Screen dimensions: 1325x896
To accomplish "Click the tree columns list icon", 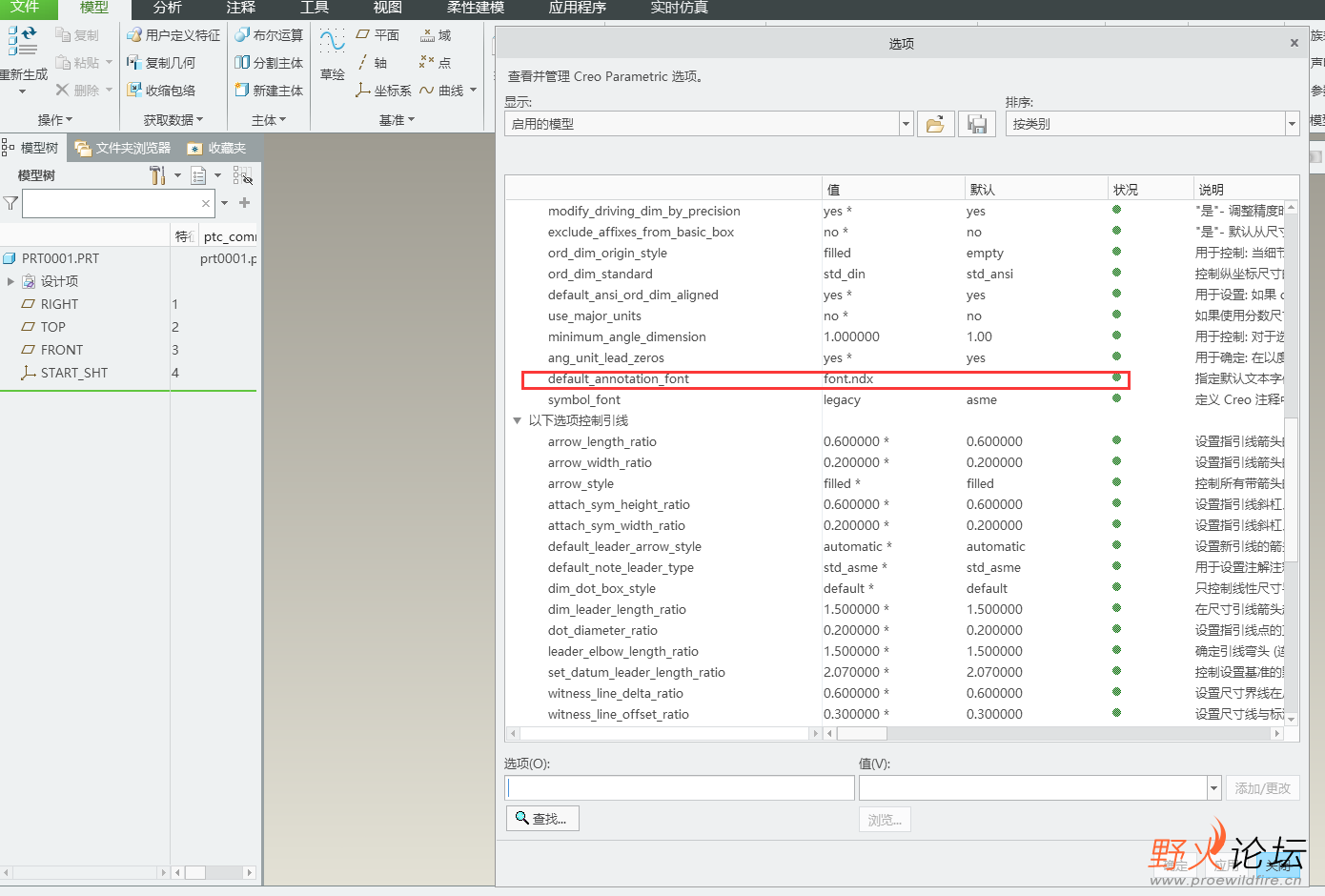I will pos(198,175).
